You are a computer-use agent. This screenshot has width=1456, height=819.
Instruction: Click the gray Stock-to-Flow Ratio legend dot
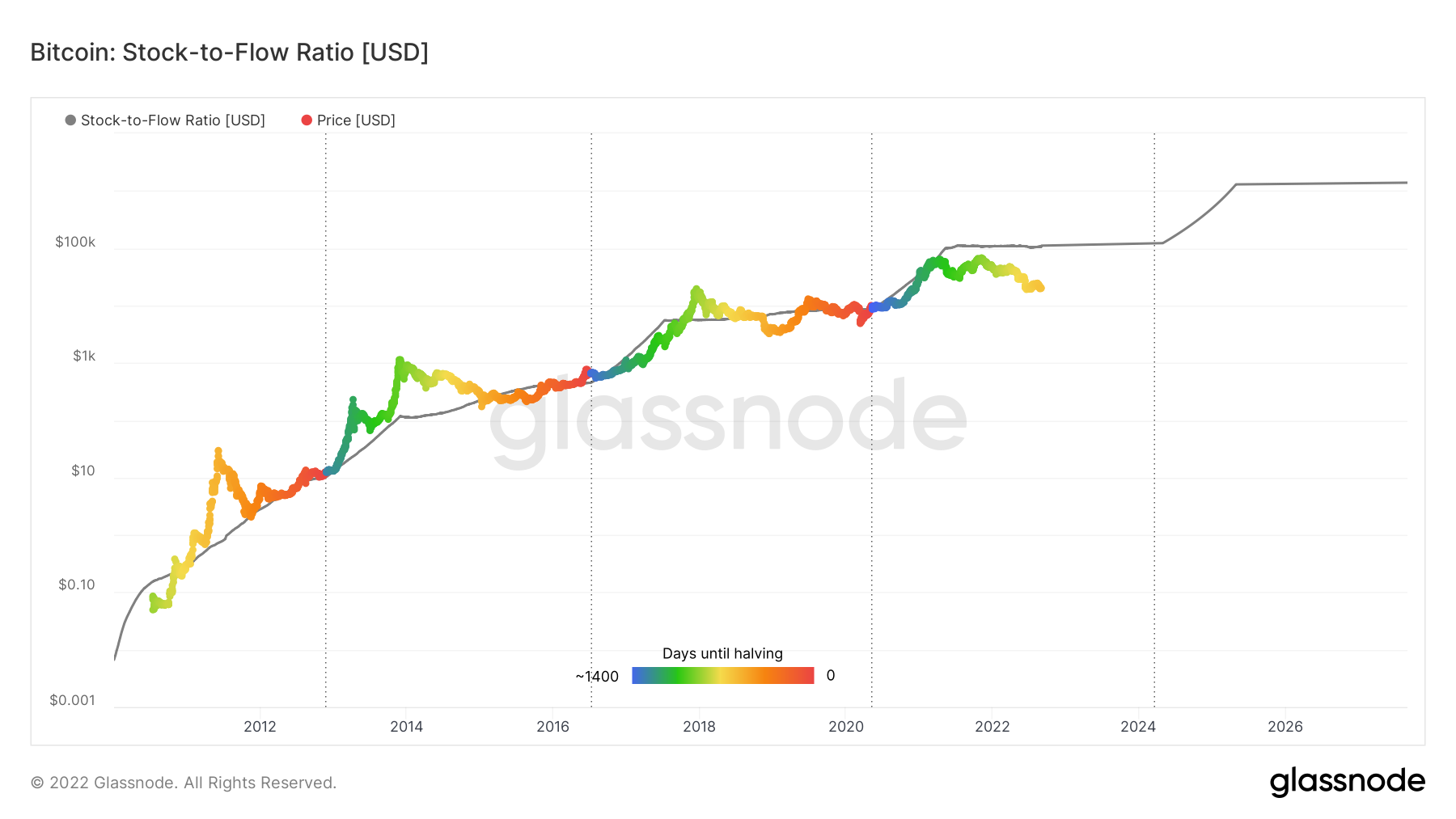pos(70,120)
